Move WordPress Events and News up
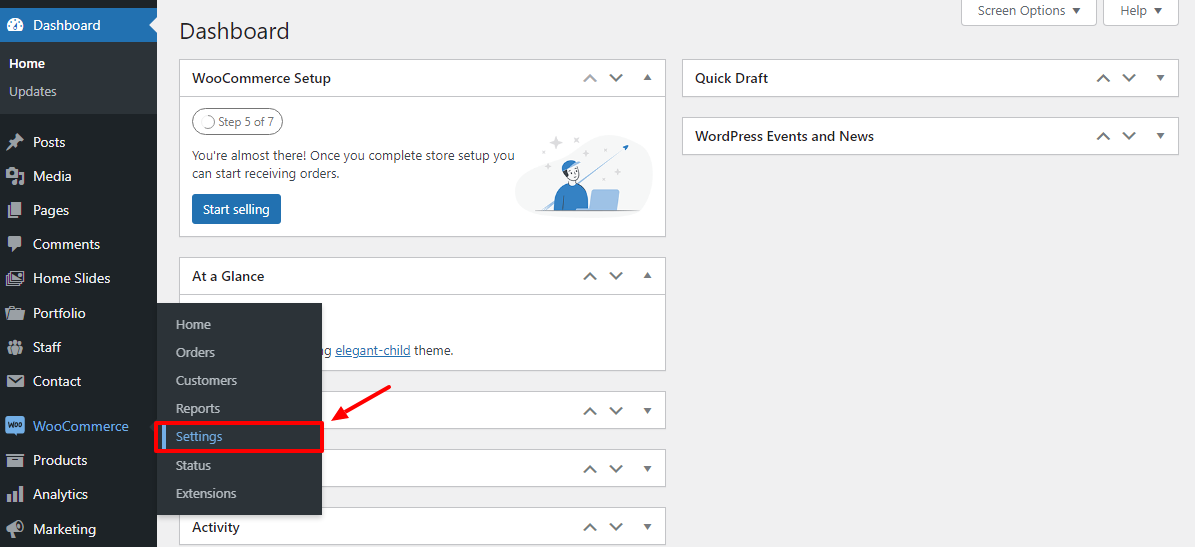 pyautogui.click(x=1103, y=136)
